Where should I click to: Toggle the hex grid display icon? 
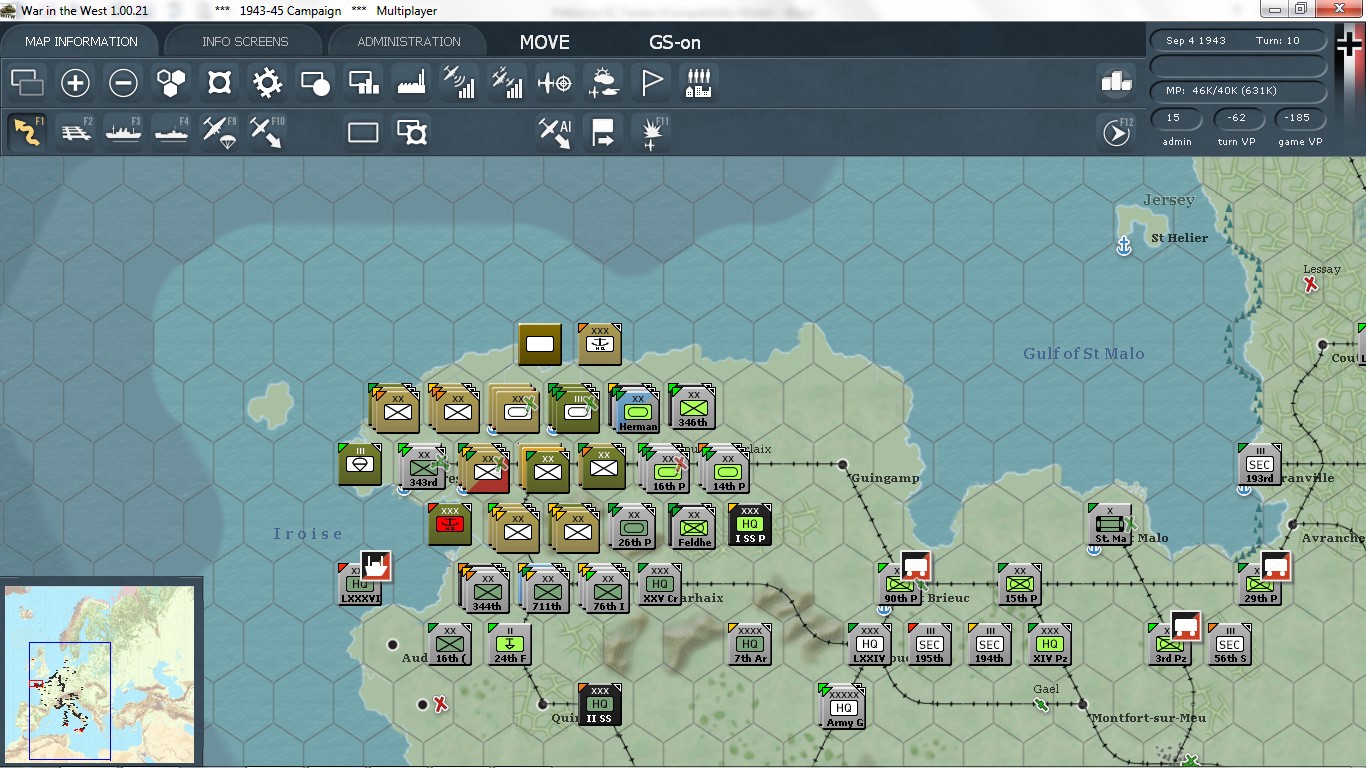point(171,83)
